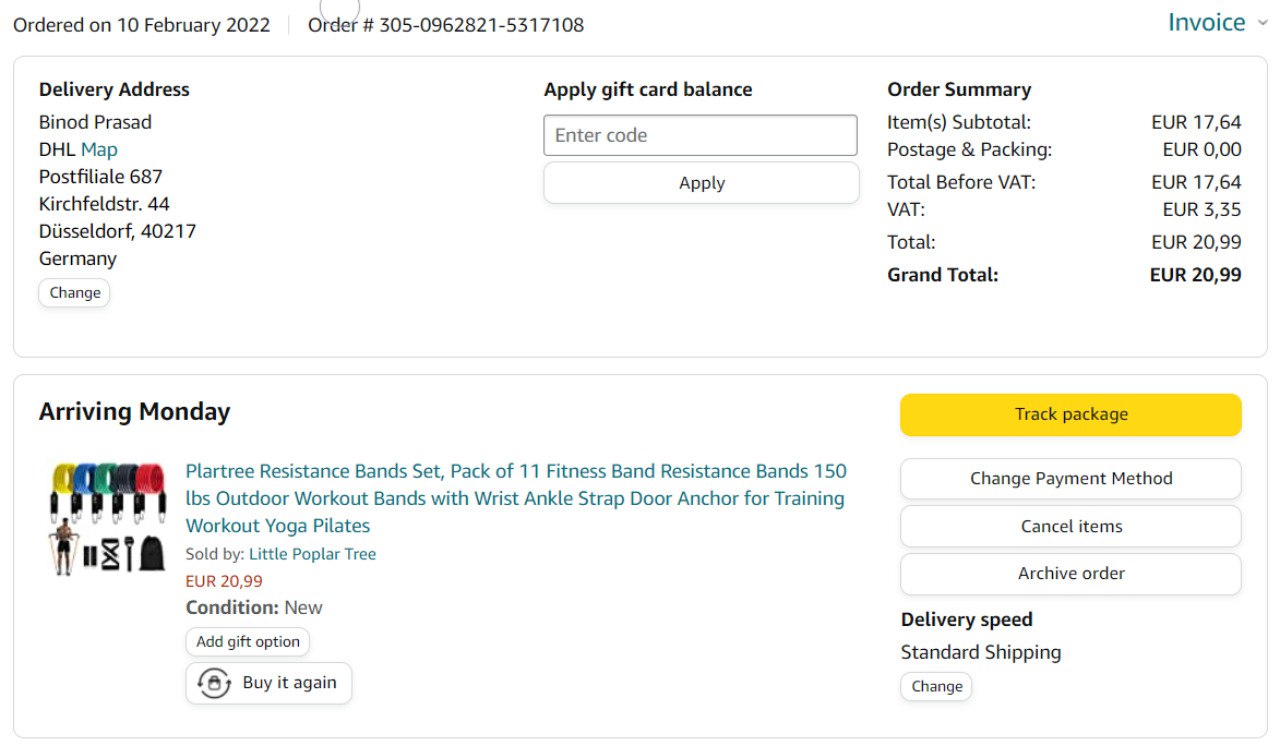Expand the Invoice dropdown chevron

[1262, 23]
